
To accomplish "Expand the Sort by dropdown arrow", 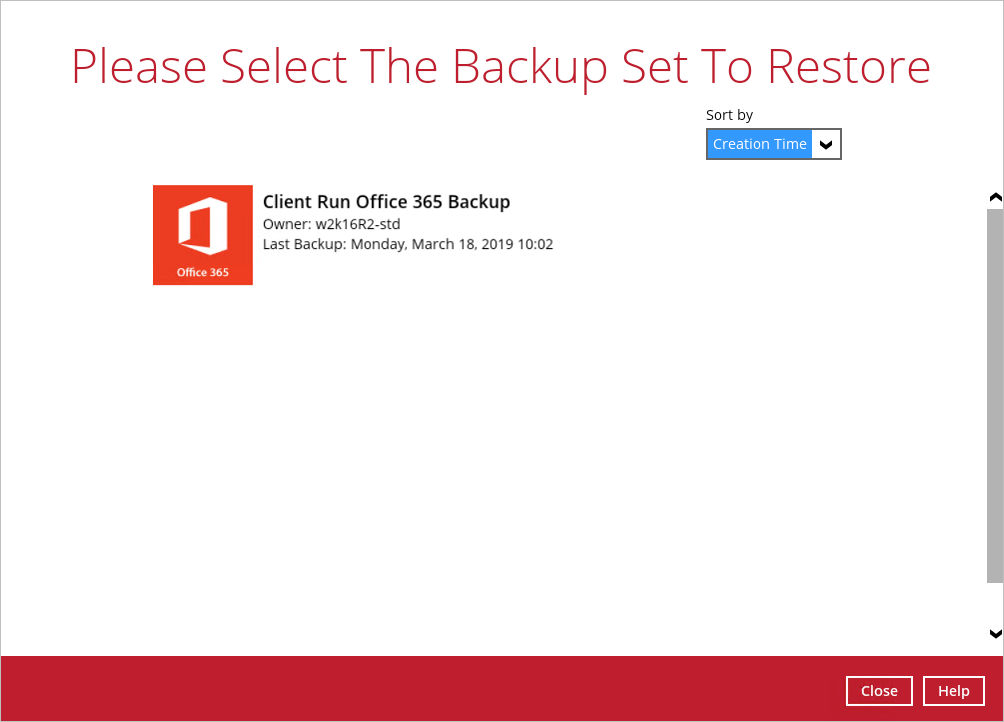I will [x=826, y=144].
